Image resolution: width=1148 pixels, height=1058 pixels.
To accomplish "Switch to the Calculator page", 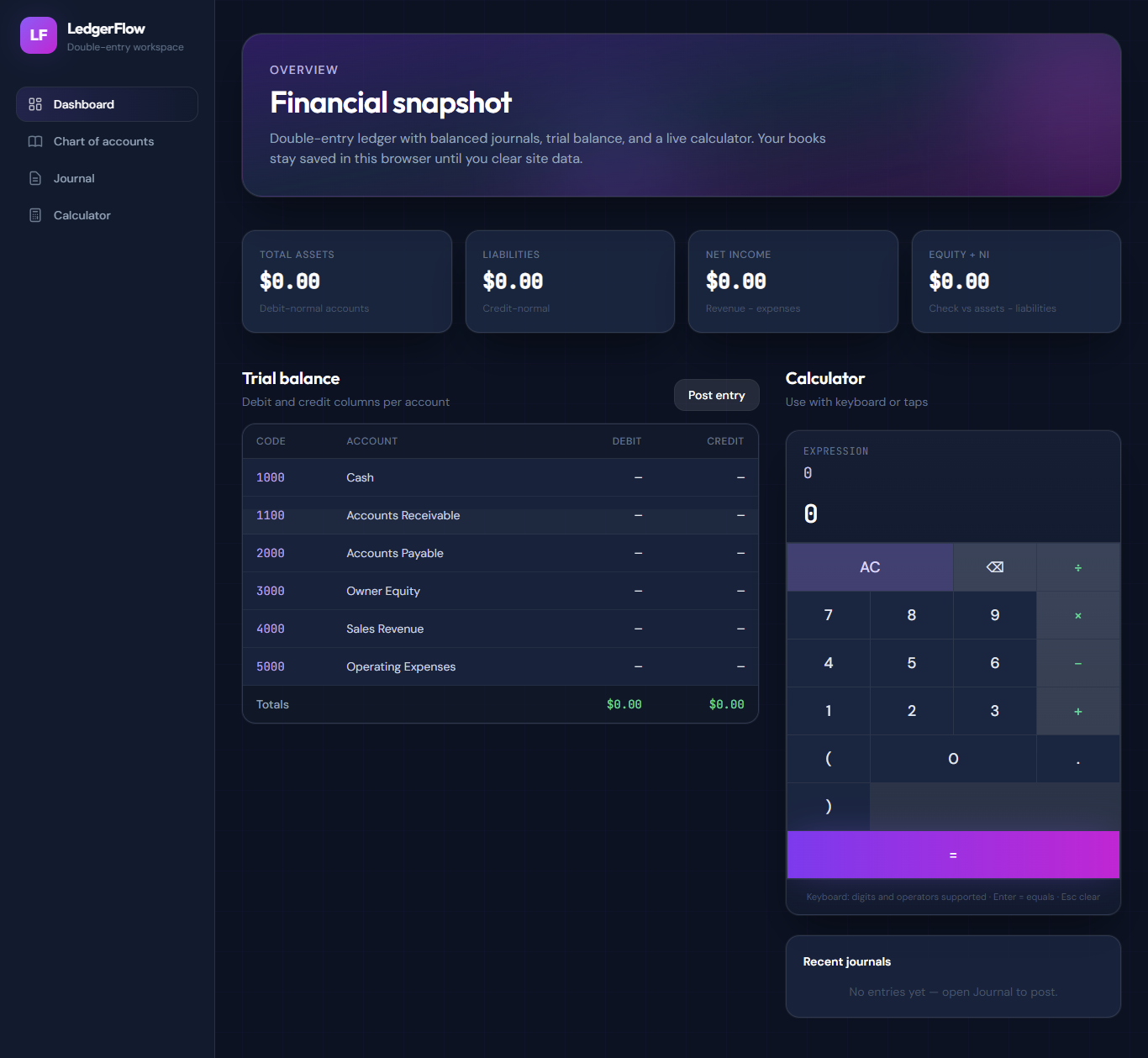I will [x=107, y=215].
